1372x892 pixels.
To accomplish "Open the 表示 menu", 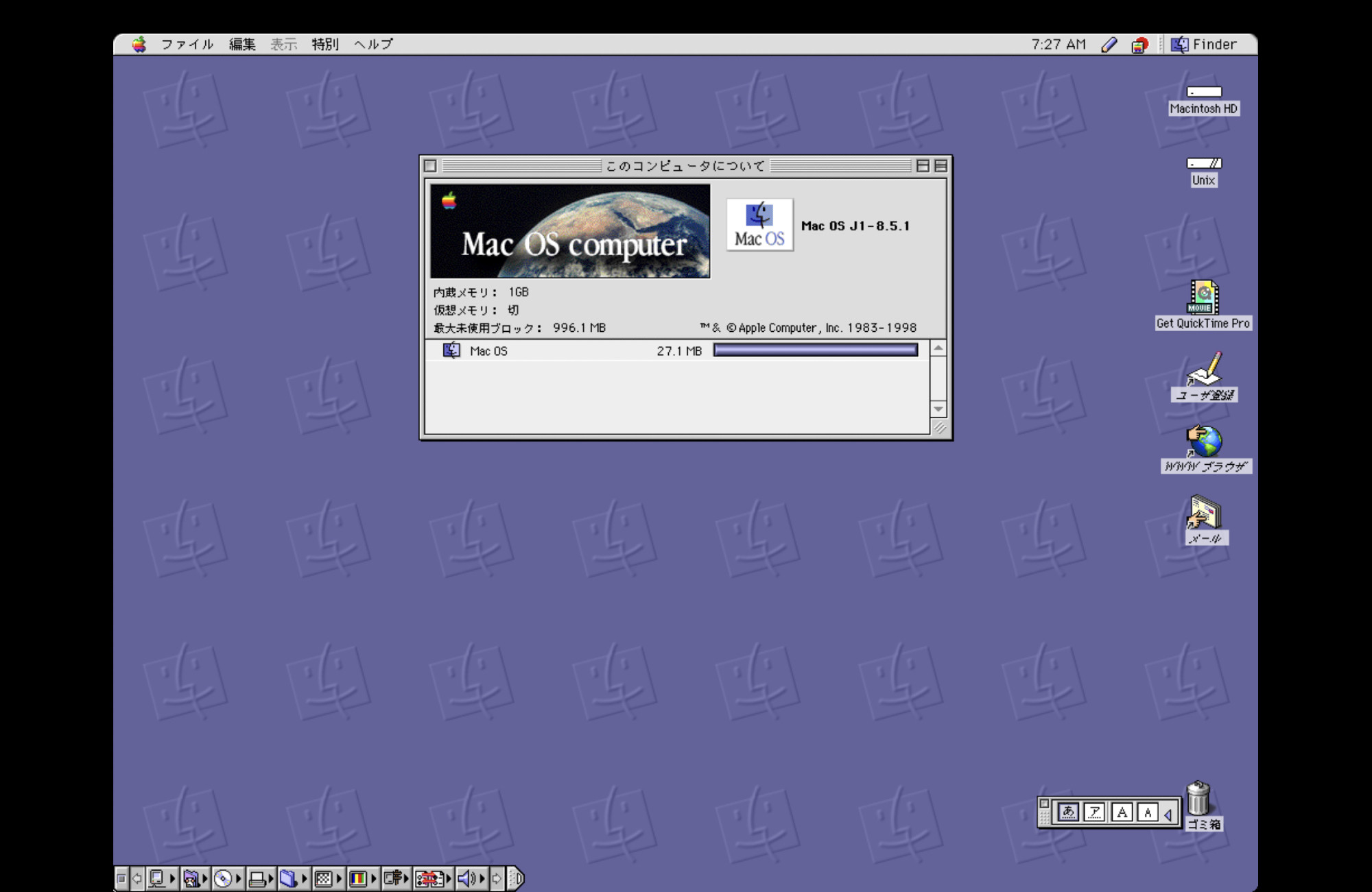I will (x=283, y=45).
